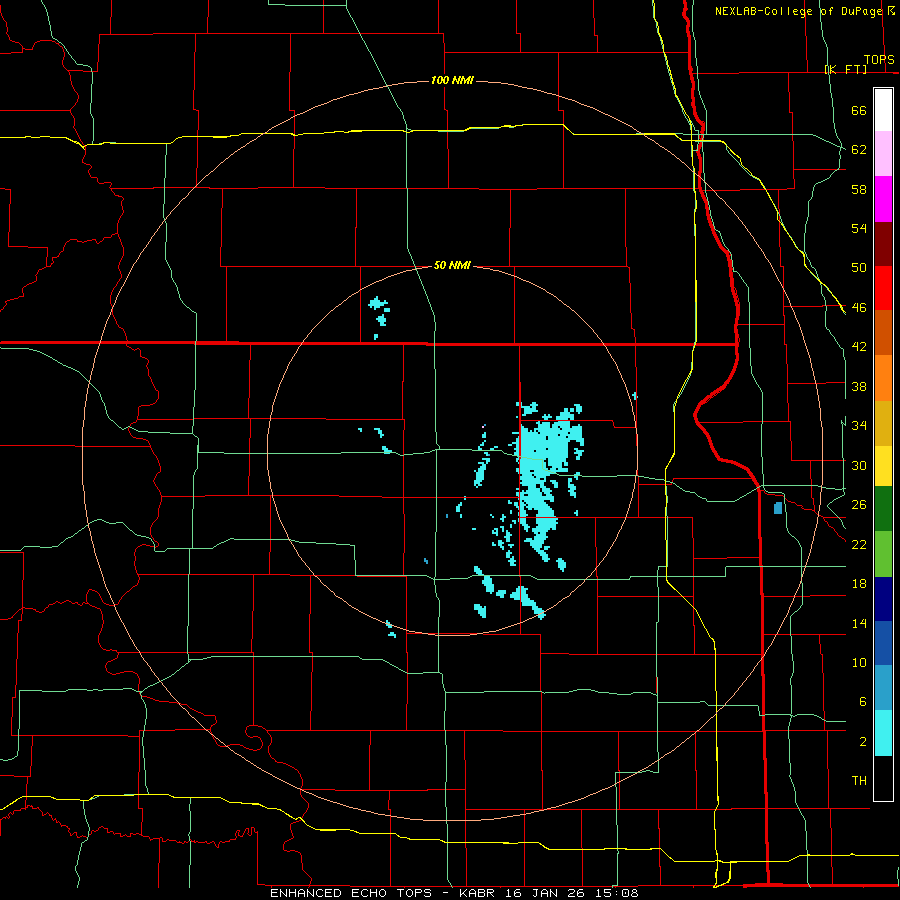Select the cyan legend swatch
The height and width of the screenshot is (900, 900).
[883, 733]
